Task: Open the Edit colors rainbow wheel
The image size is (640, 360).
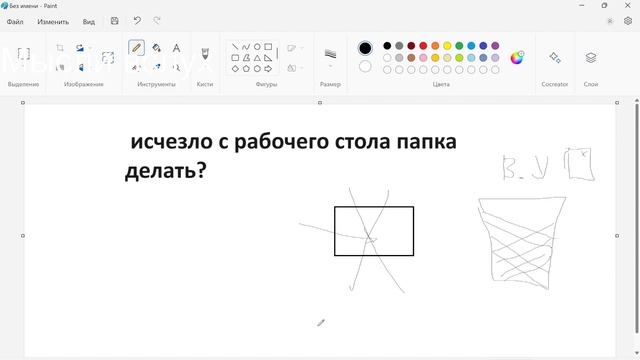Action: [517, 58]
